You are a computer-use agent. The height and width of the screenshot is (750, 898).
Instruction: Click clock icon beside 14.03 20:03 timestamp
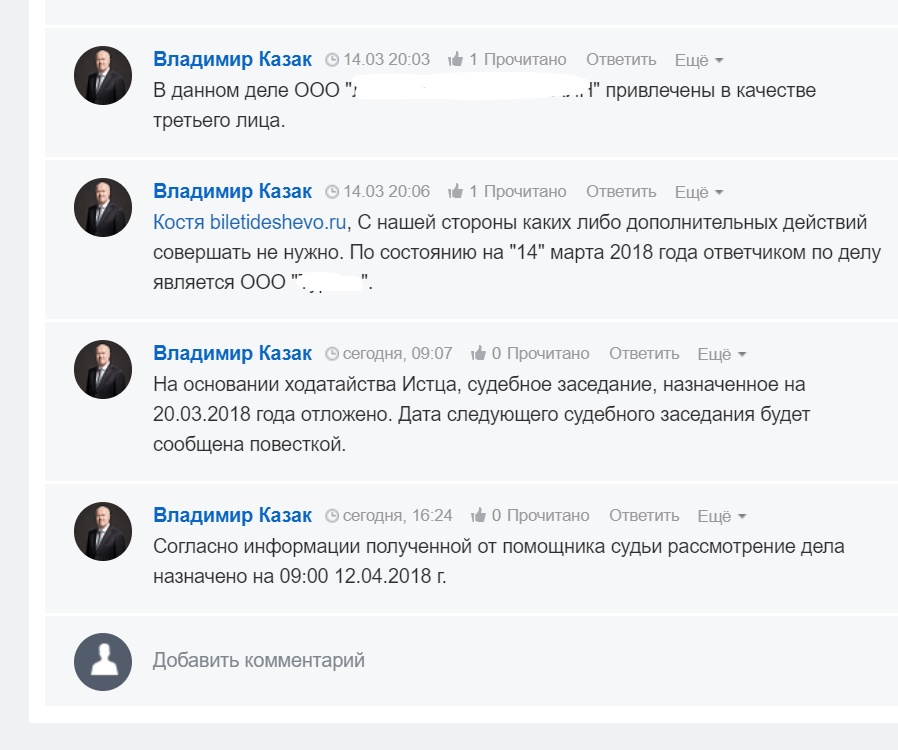click(332, 60)
